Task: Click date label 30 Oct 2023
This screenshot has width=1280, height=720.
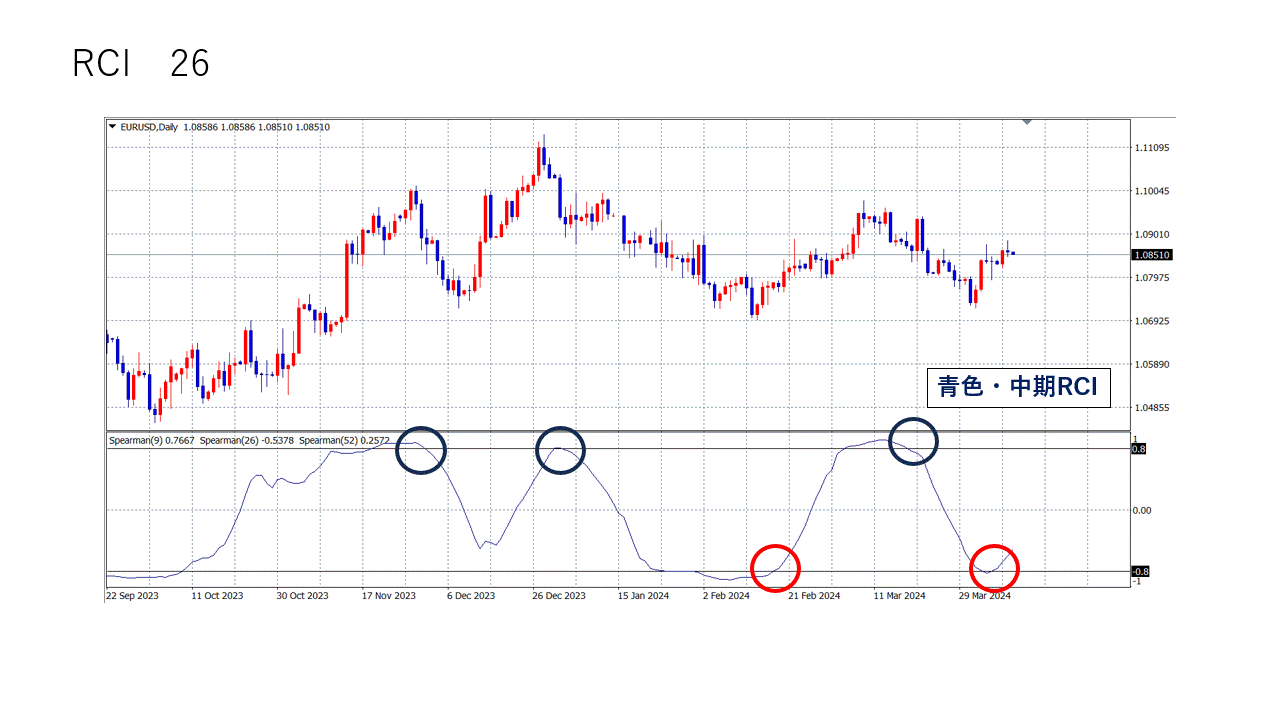Action: [x=303, y=595]
